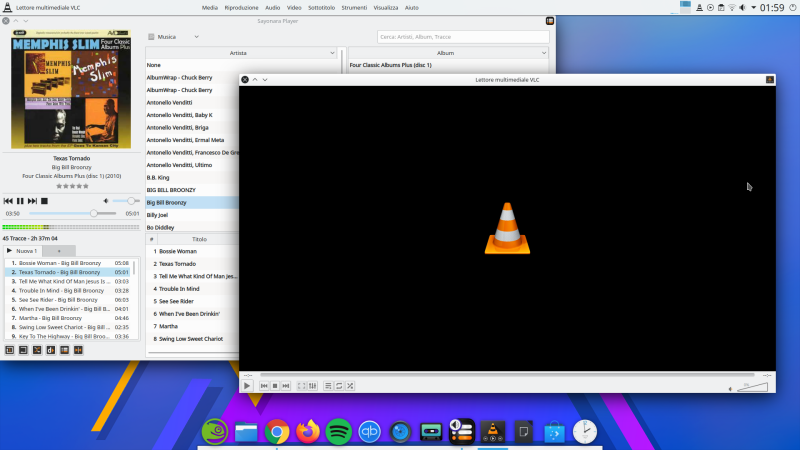Viewport: 800px width, 450px height.
Task: Expand the Artista column dropdown
Action: point(332,53)
